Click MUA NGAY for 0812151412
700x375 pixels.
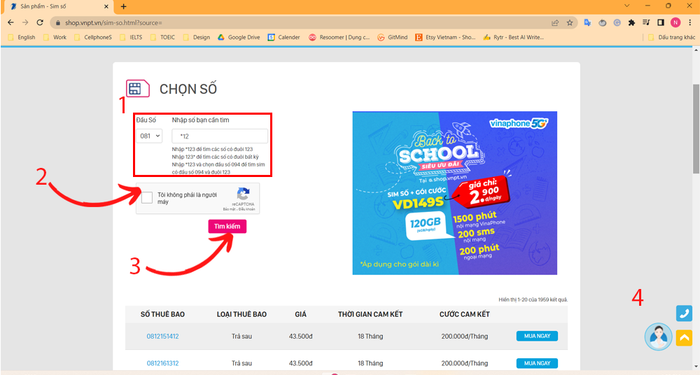click(537, 336)
